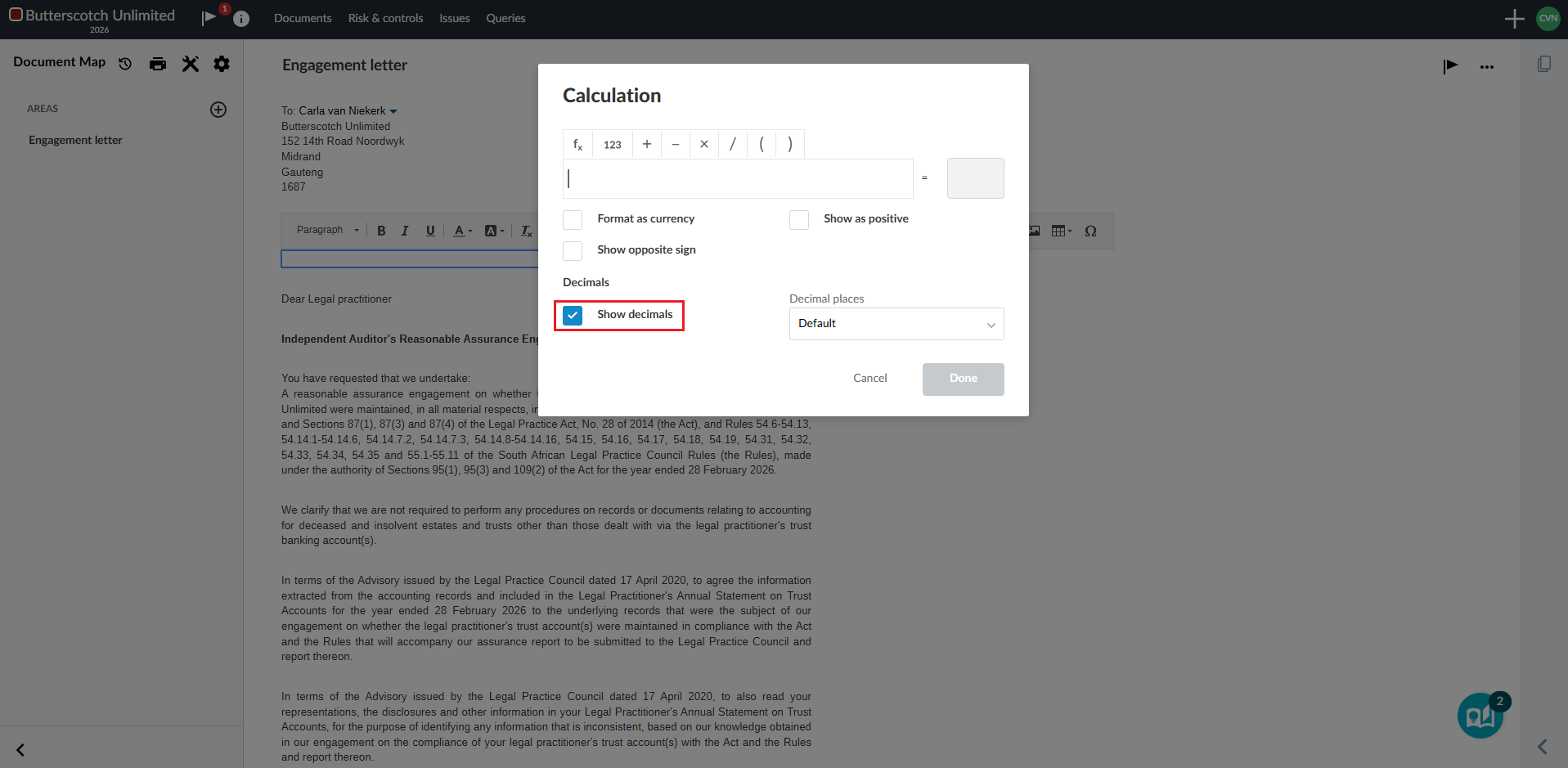Click the tools icon in Document Map
The image size is (1568, 768).
click(191, 64)
